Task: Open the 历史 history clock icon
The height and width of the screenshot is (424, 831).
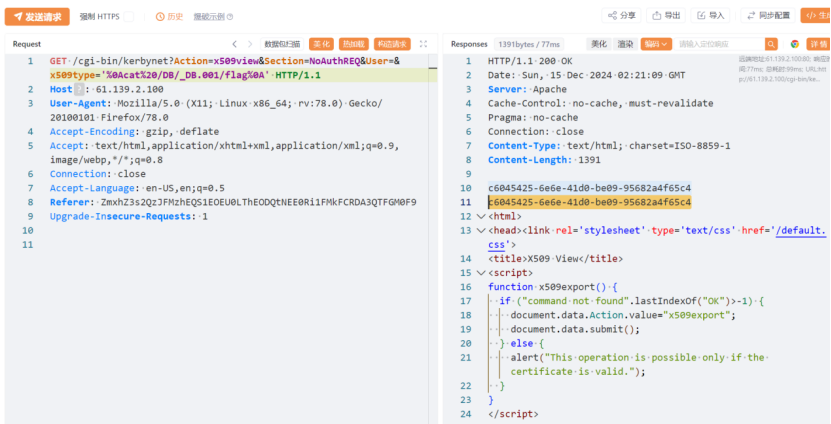Action: pyautogui.click(x=160, y=17)
